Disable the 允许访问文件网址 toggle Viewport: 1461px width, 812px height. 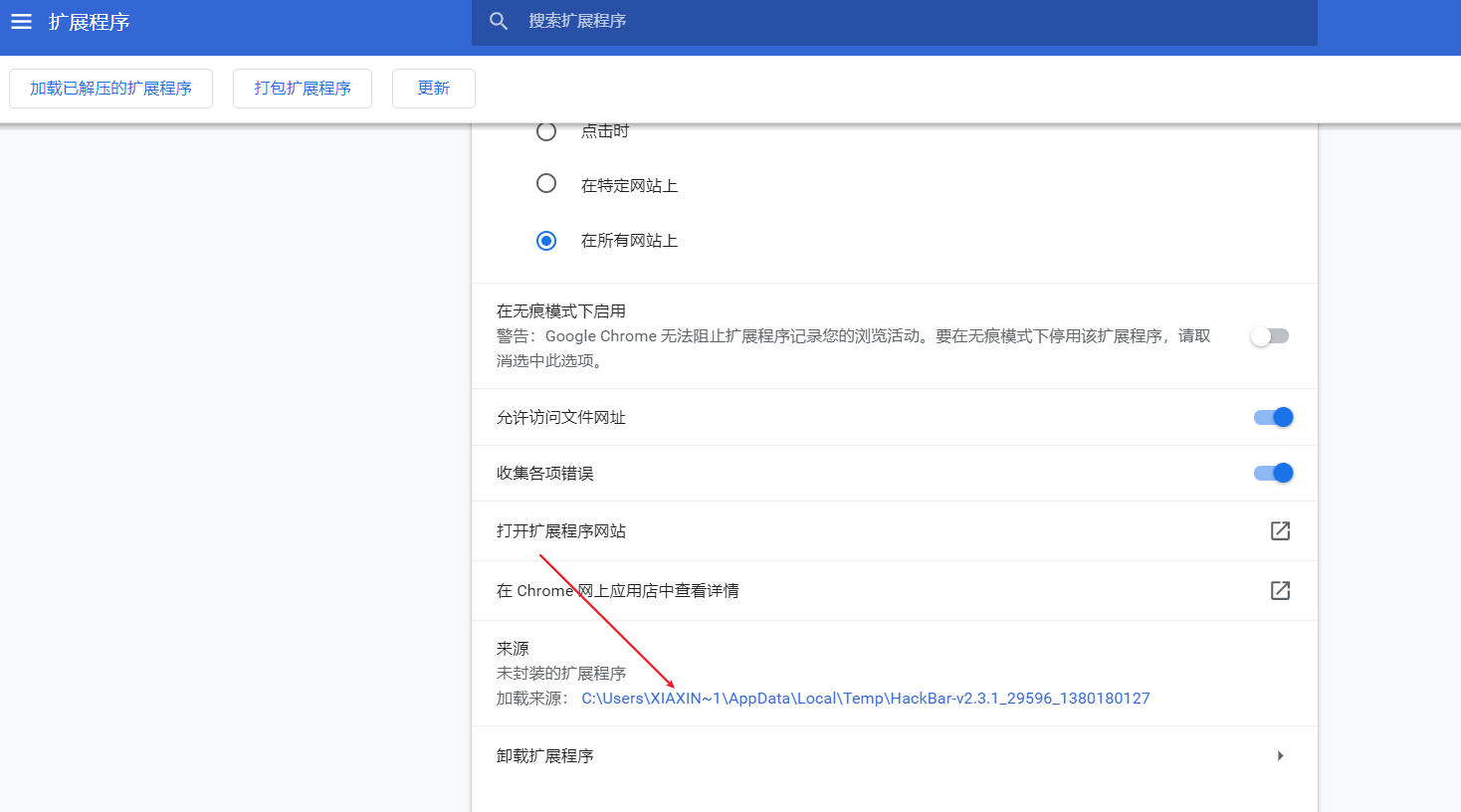(x=1274, y=417)
